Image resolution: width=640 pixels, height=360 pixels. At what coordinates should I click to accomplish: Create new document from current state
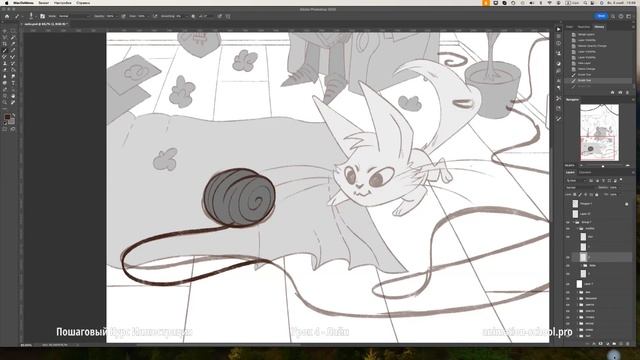612,92
